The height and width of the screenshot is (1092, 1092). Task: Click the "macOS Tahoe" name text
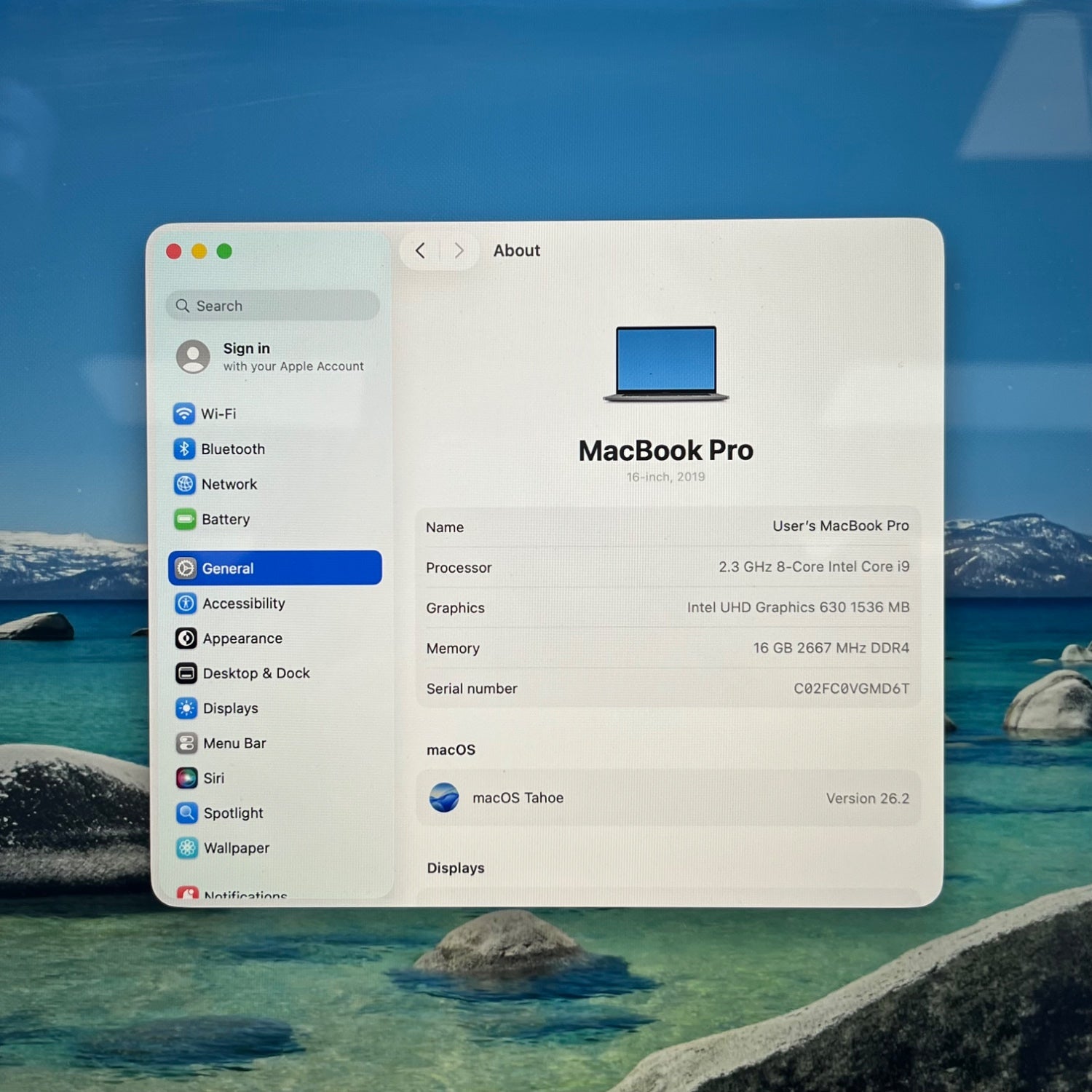pos(518,798)
